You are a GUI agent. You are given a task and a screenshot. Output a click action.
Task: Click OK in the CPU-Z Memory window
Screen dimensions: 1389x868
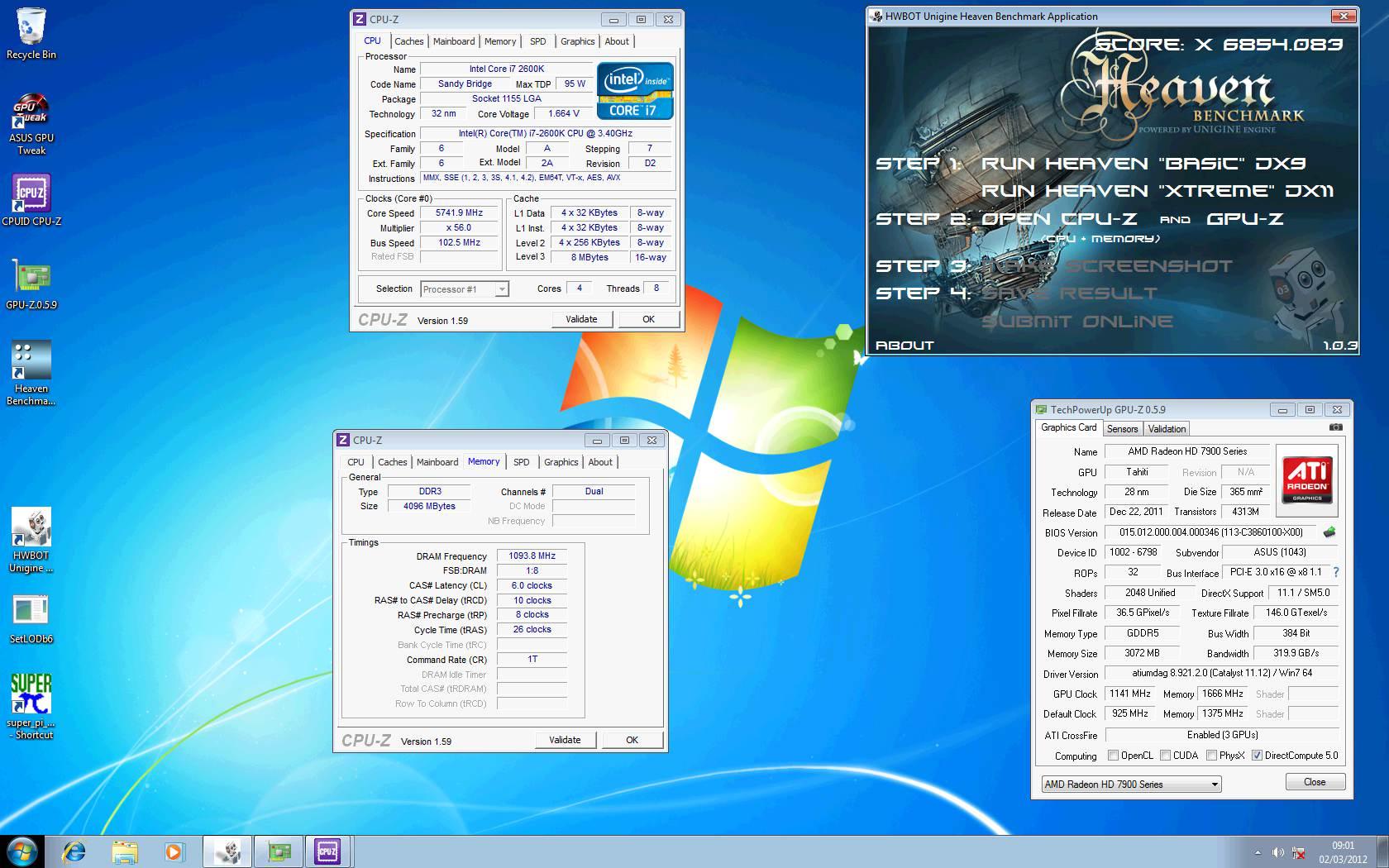(x=632, y=740)
